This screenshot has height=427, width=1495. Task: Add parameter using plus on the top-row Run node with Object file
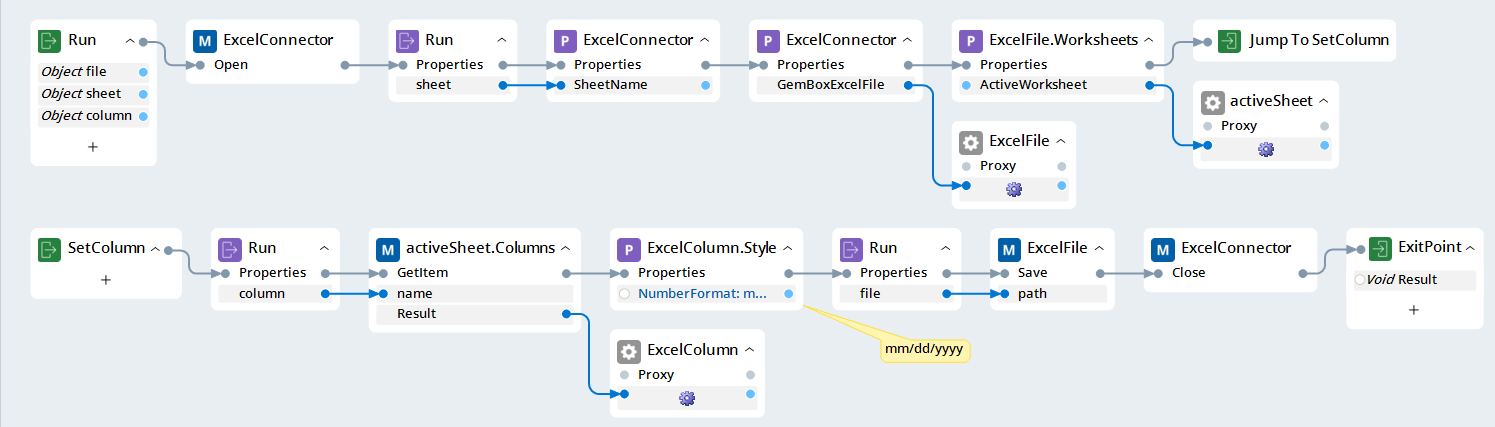[93, 147]
